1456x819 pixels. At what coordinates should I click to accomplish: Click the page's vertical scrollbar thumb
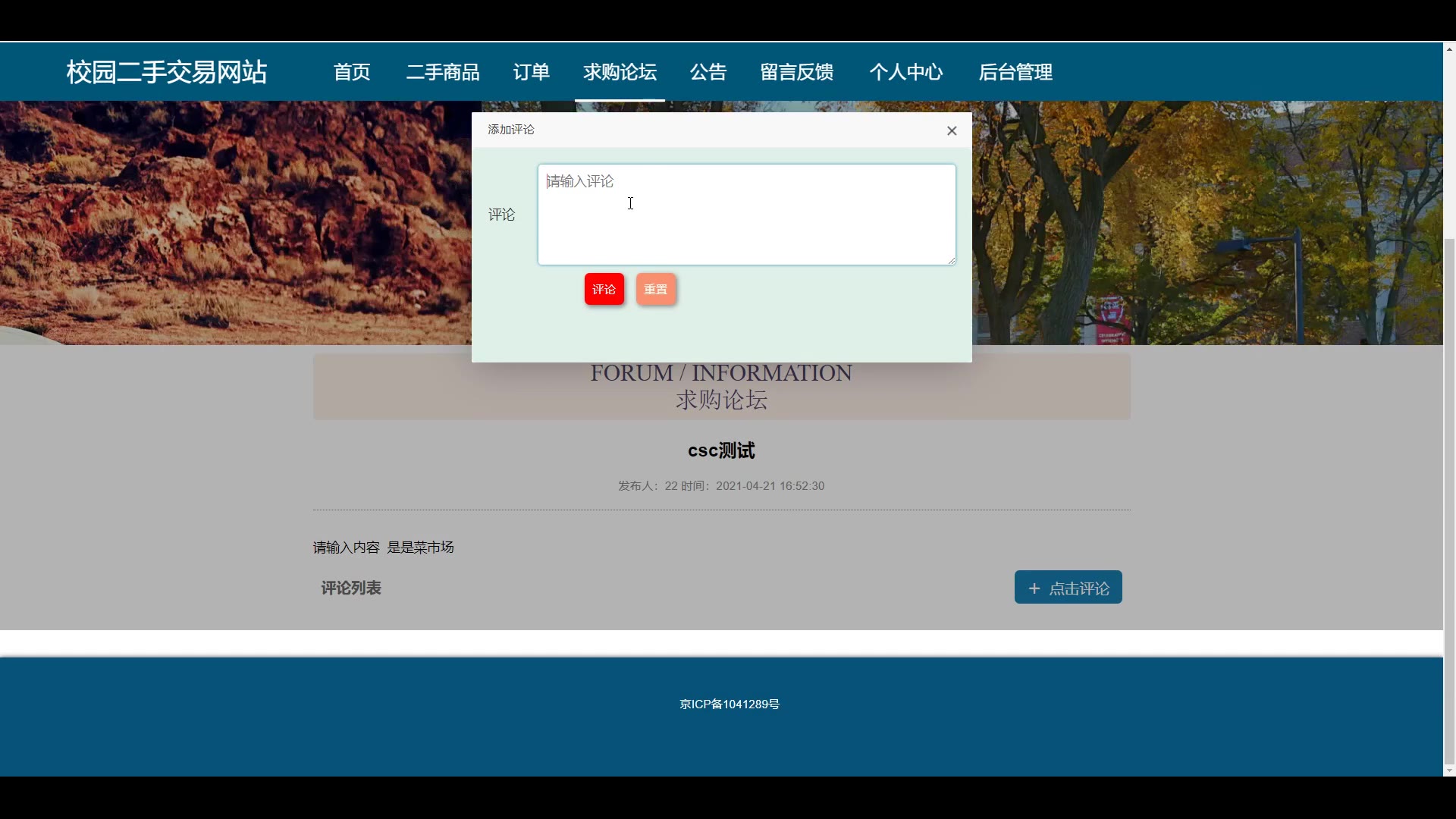point(1449,500)
